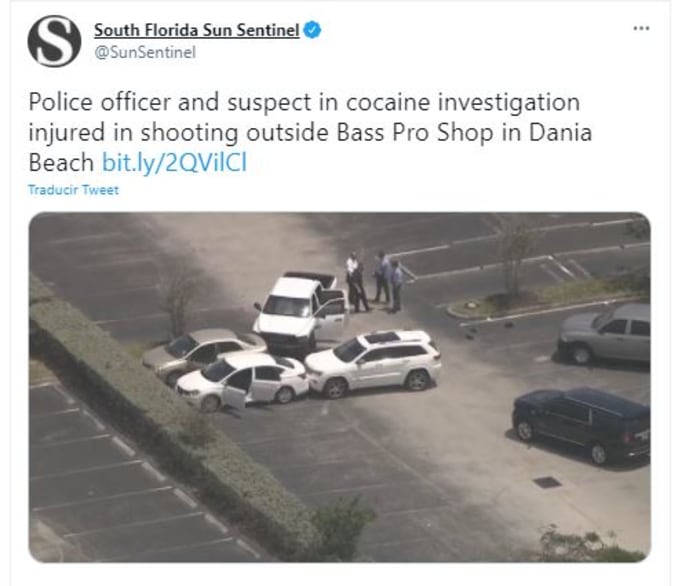Open the bit.ly/2QVilCl article link

(x=174, y=163)
